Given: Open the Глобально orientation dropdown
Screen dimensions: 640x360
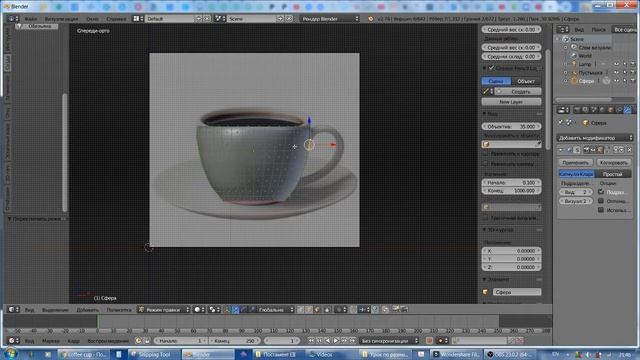Looking at the screenshot, I should pyautogui.click(x=275, y=310).
